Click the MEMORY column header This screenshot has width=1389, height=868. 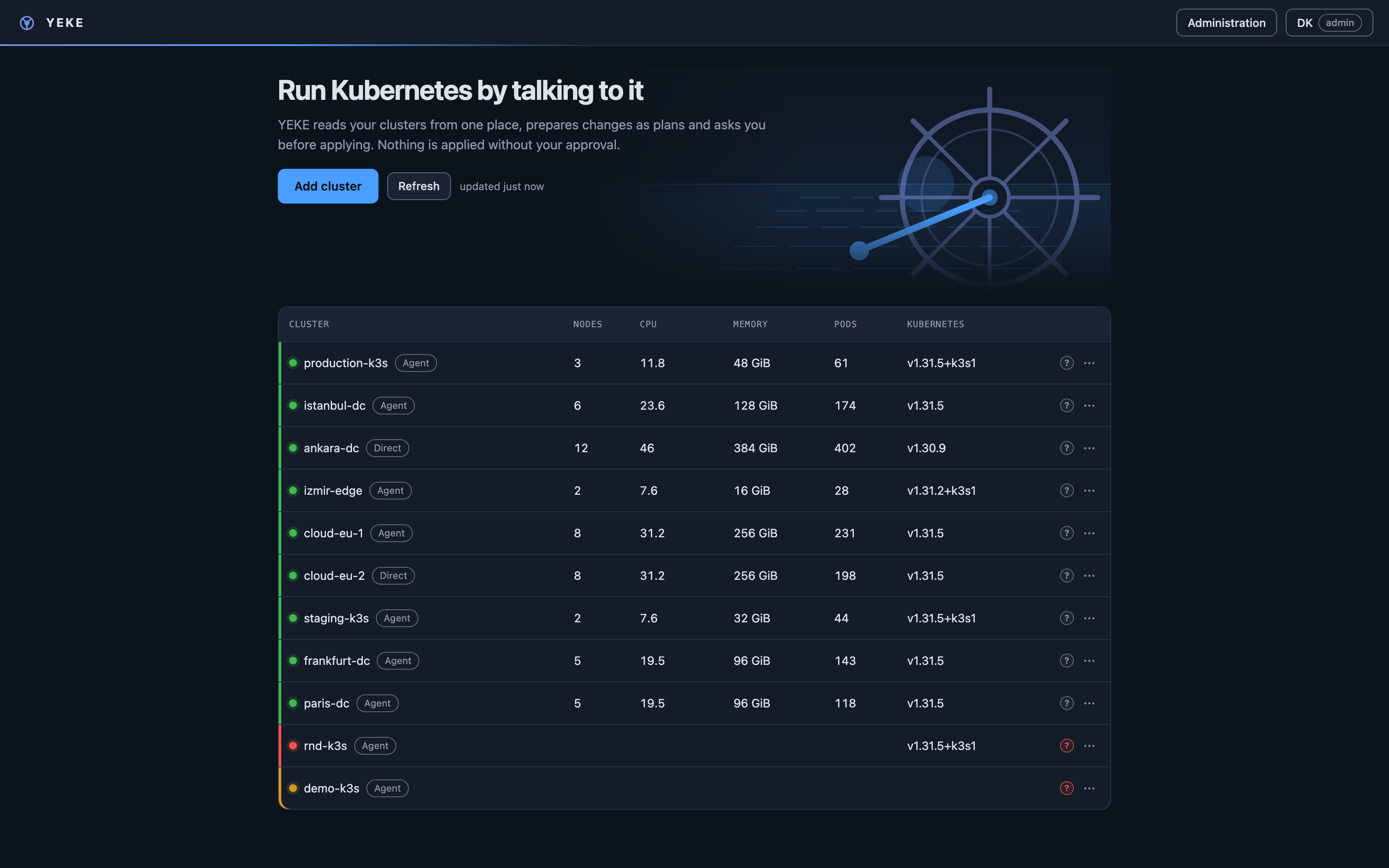tap(750, 324)
